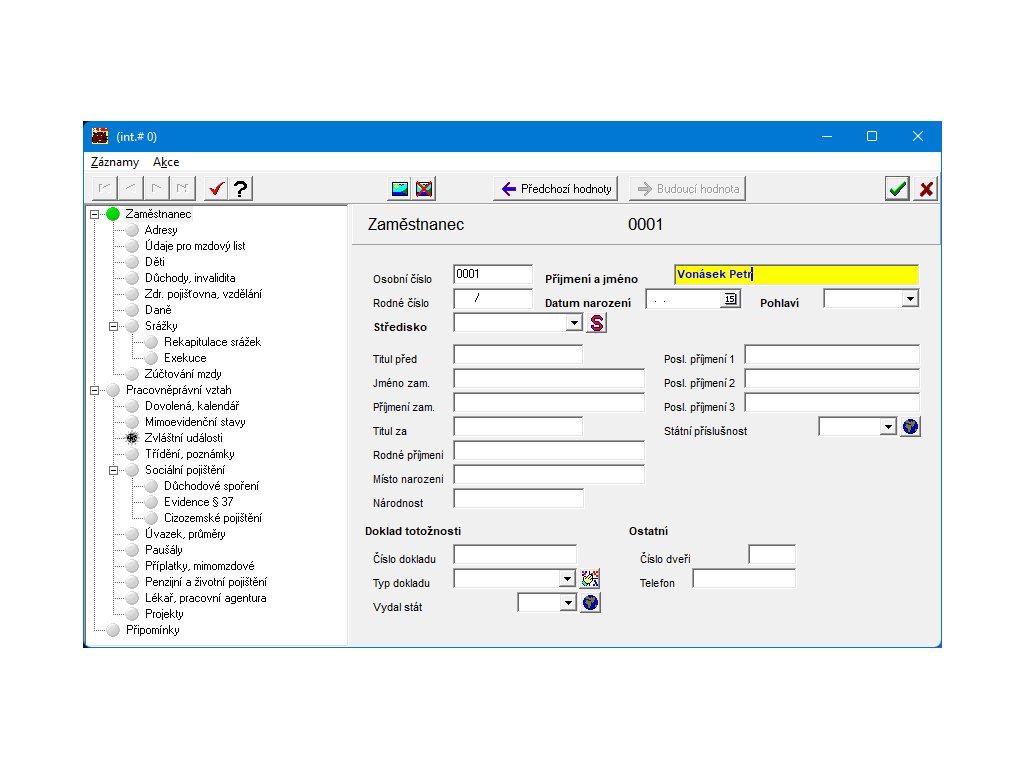Open the Záznamy menu
Image resolution: width=1024 pixels, height=768 pixels.
[x=114, y=162]
